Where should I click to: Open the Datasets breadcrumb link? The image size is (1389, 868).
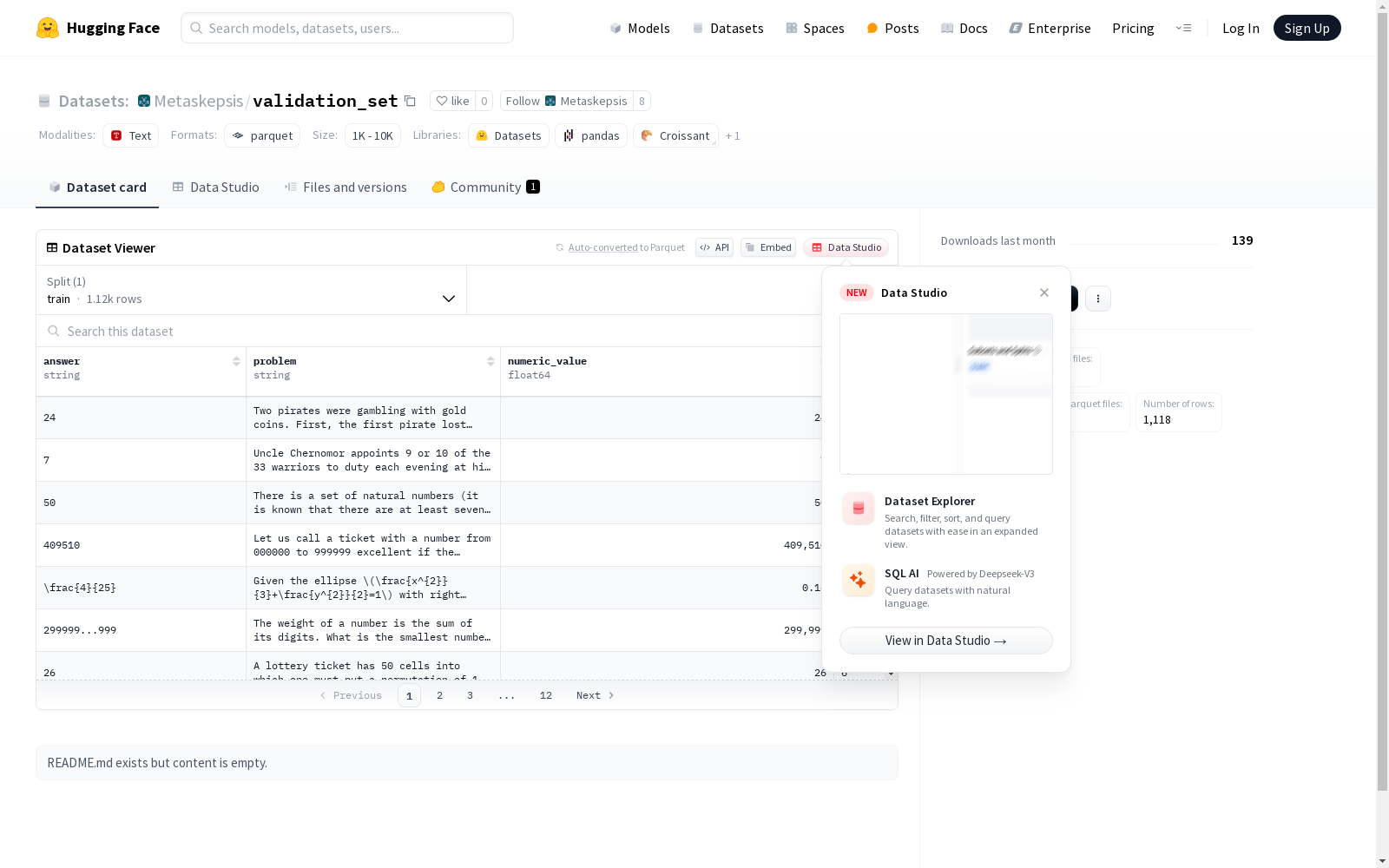coord(93,101)
